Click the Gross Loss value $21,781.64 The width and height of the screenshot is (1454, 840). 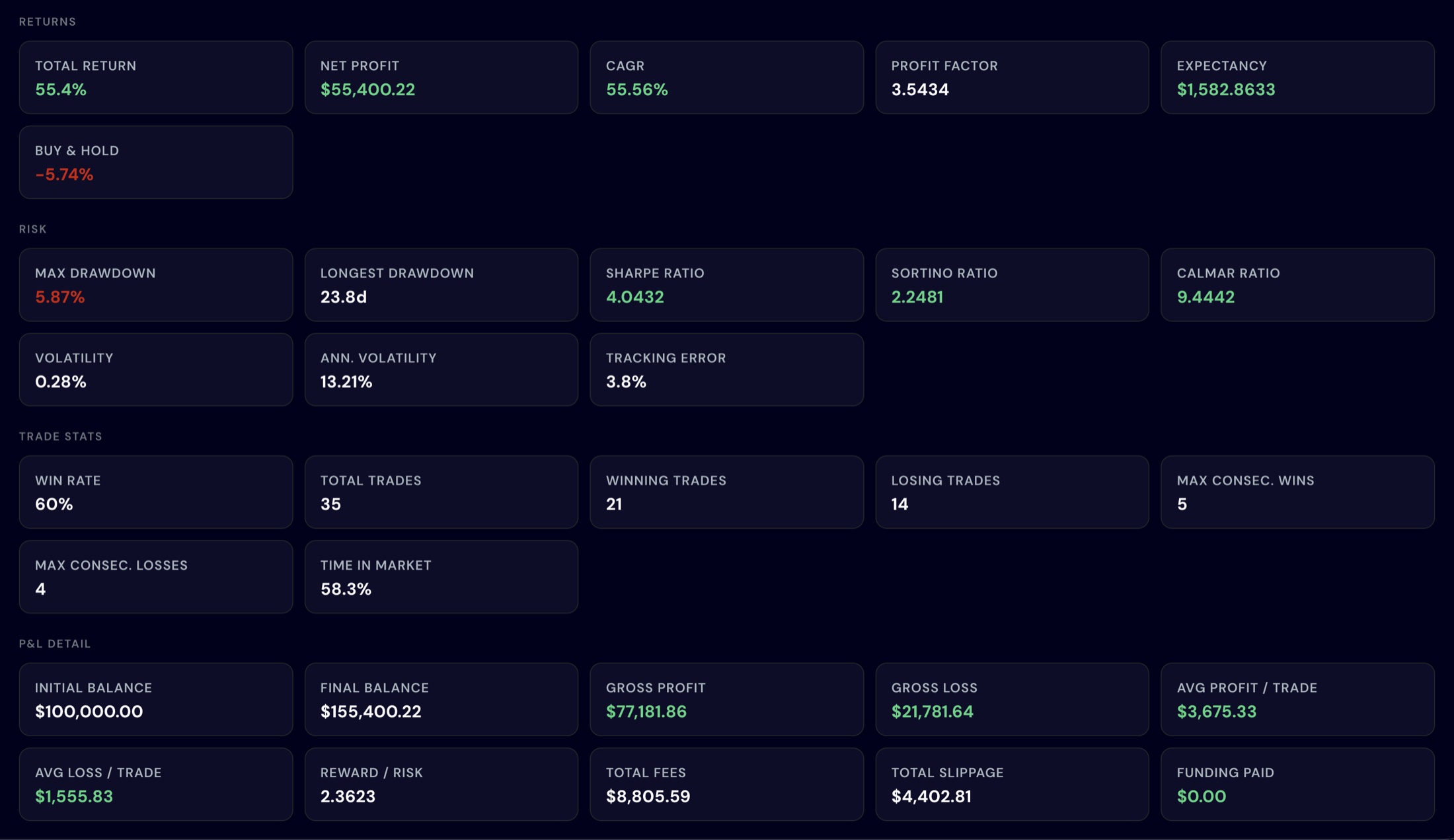point(933,712)
